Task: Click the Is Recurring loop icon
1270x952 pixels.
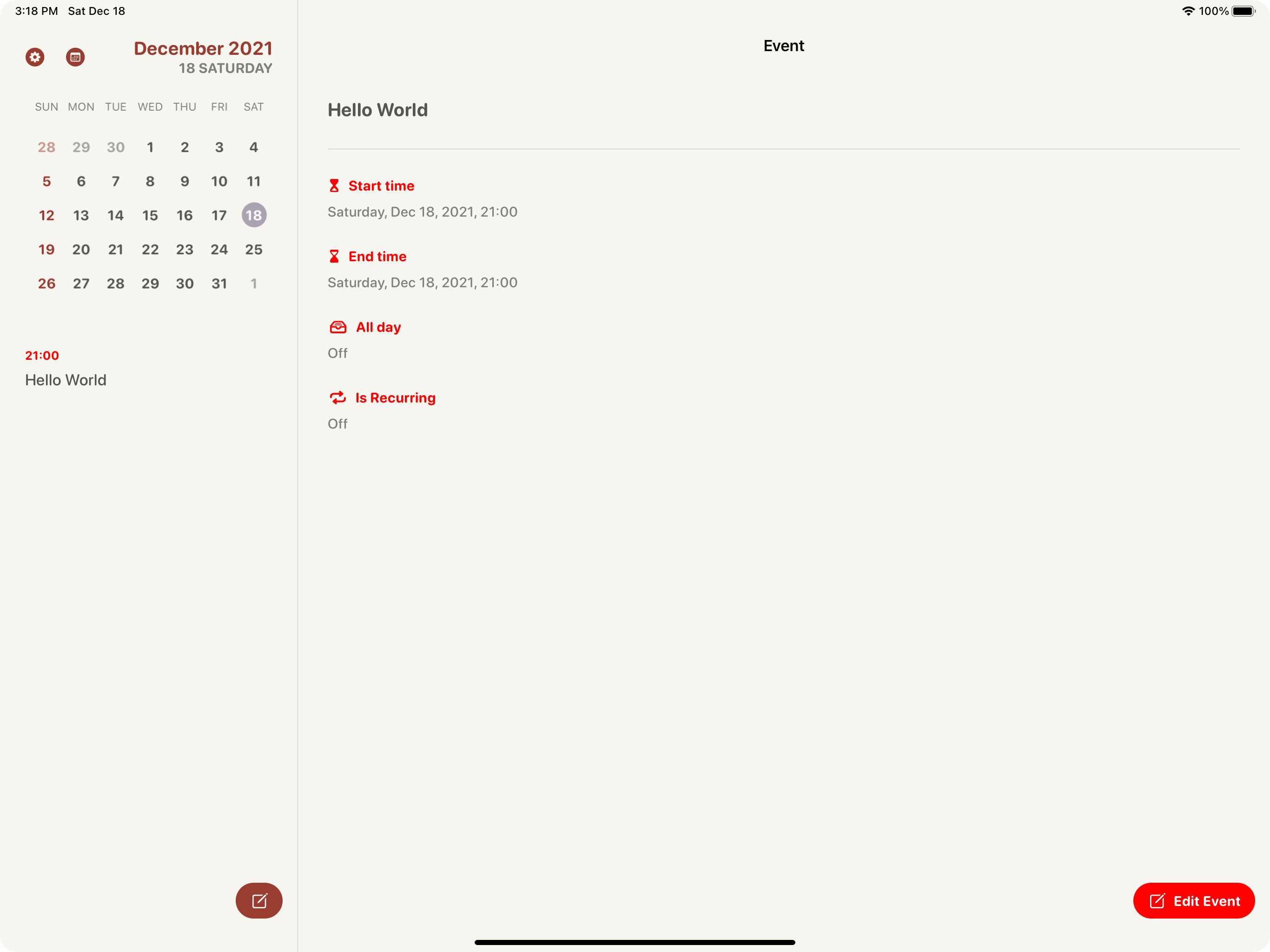Action: pyautogui.click(x=337, y=397)
